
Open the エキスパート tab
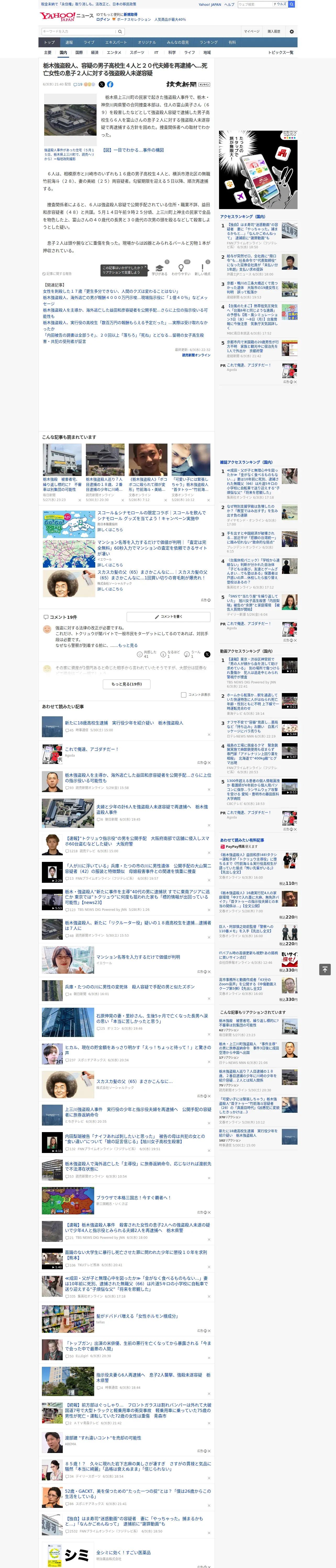[x=116, y=42]
